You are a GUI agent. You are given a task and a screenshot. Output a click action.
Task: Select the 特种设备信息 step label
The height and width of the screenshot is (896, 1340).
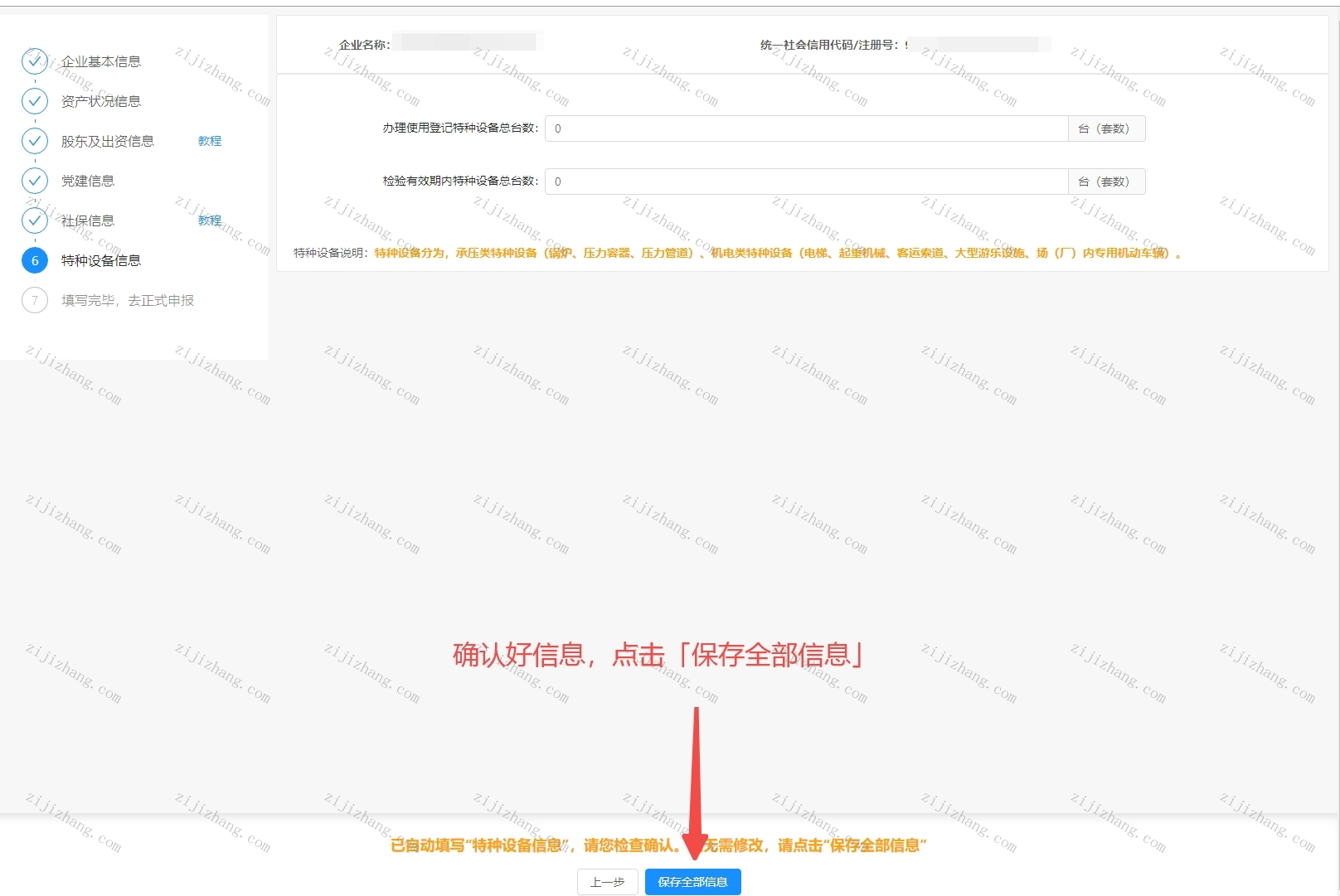(101, 260)
